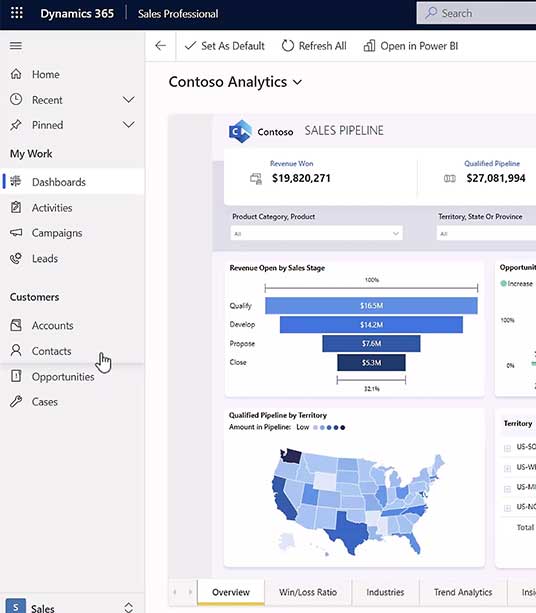Viewport: 536px width, 613px height.
Task: Click the darkest pipeline legend dot
Action: click(x=343, y=427)
